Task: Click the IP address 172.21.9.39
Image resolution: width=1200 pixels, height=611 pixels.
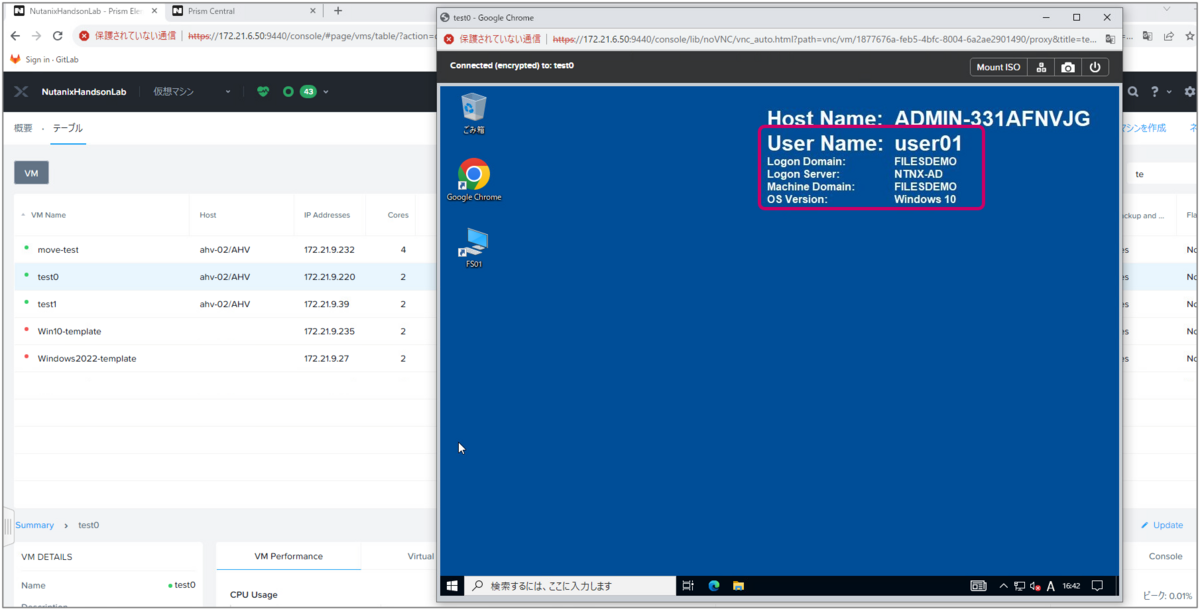Action: (x=326, y=304)
